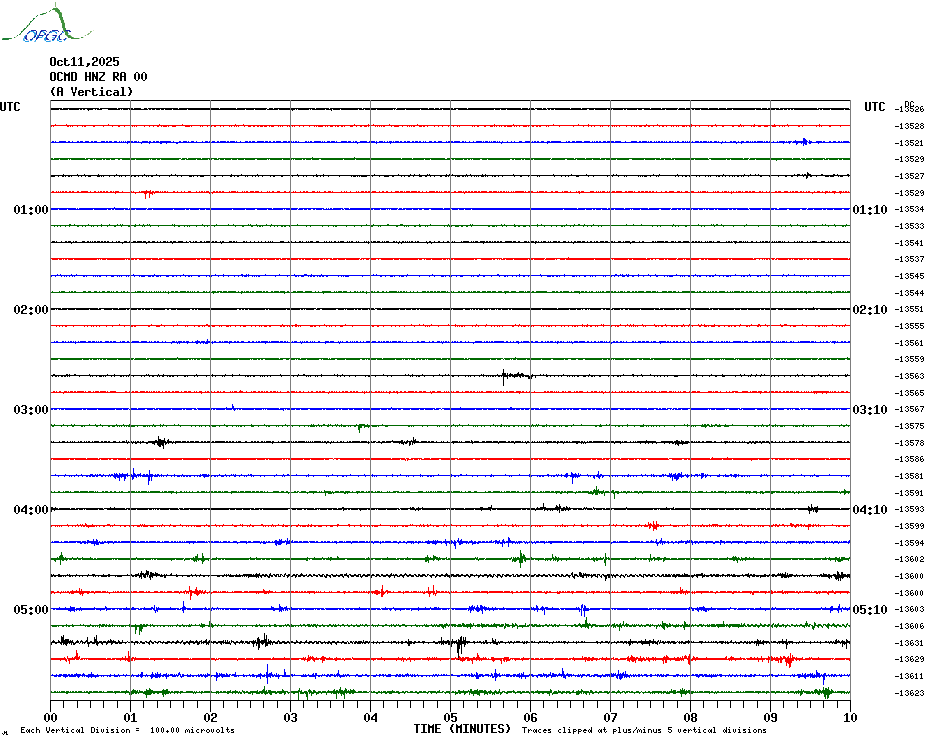Click the minute 00 axis tick label
Image resolution: width=930 pixels, height=744 pixels.
coord(50,717)
